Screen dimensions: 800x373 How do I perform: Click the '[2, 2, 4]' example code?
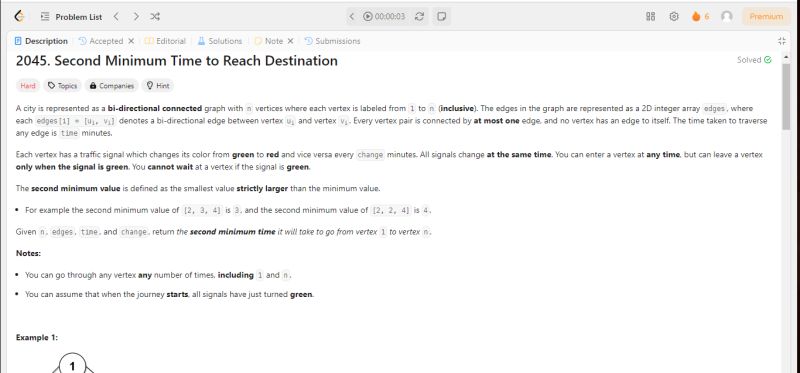pos(391,210)
